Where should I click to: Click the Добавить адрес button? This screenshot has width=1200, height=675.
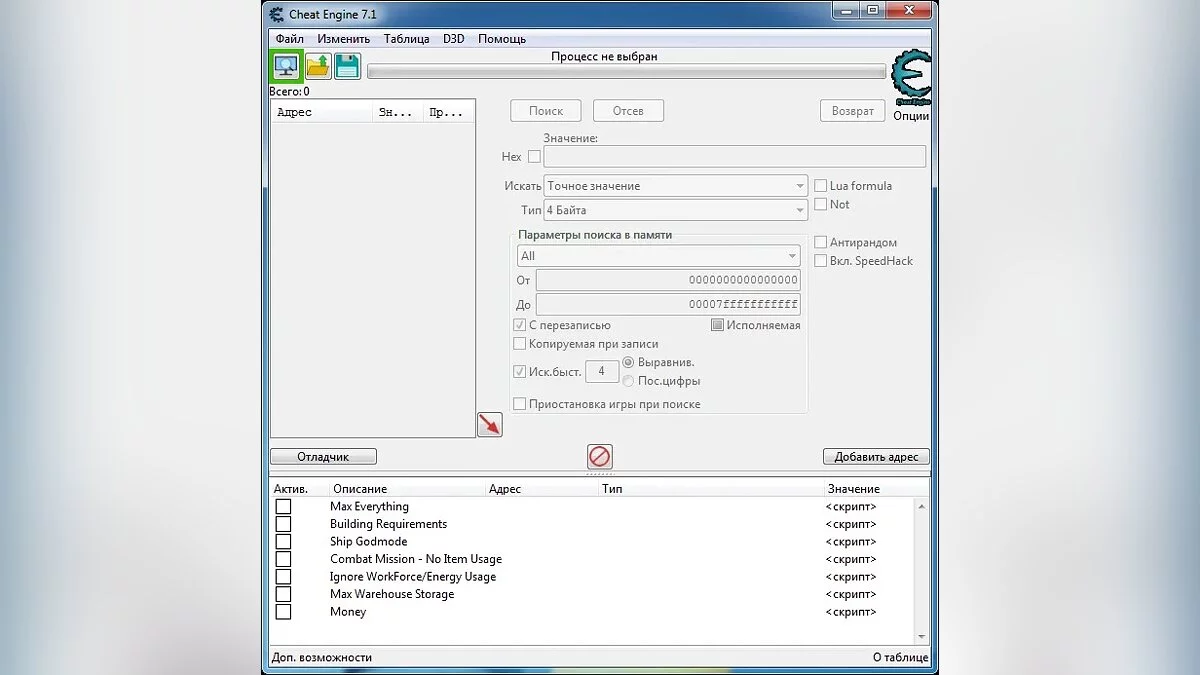pos(876,457)
